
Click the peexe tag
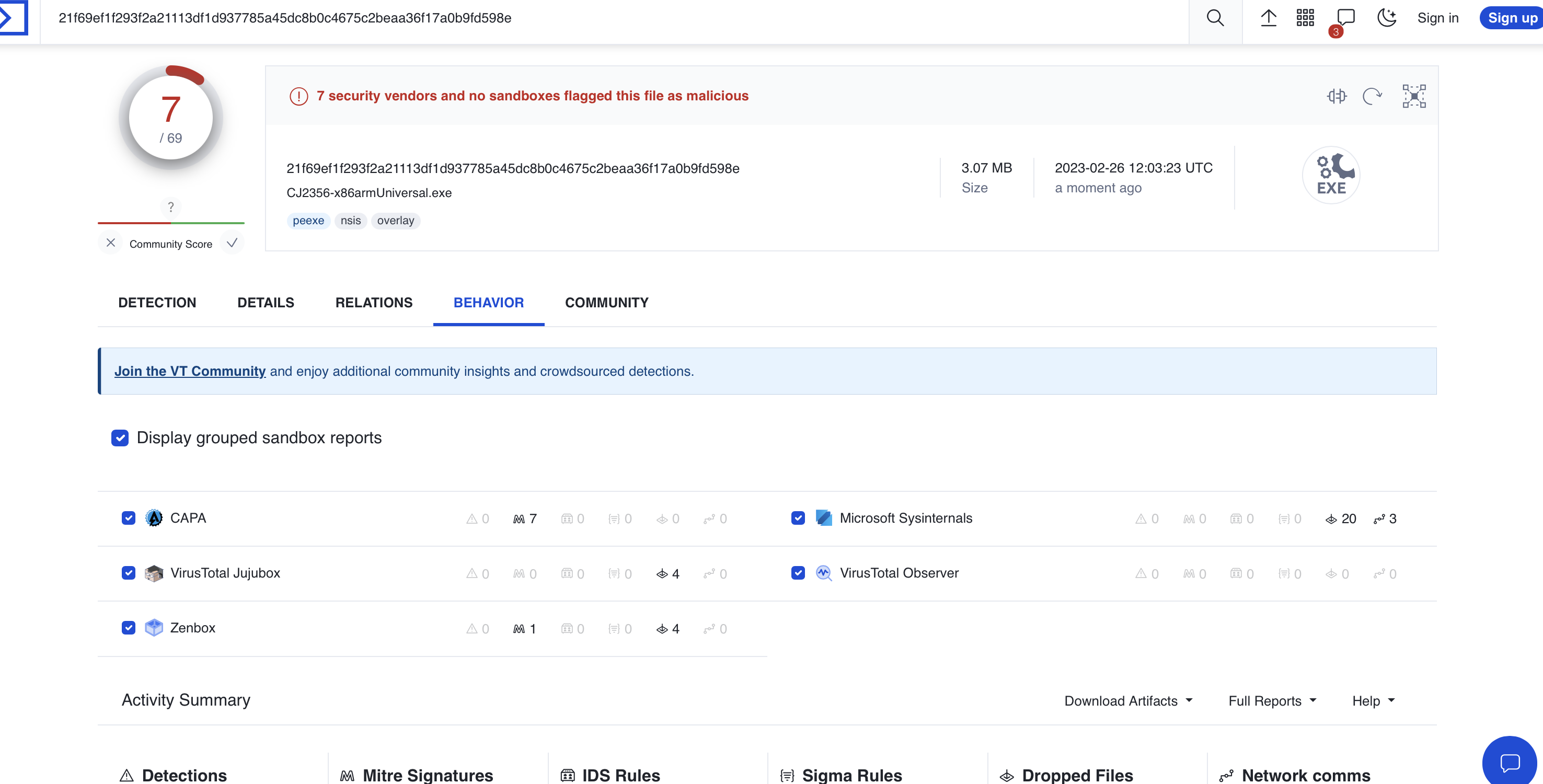(308, 221)
